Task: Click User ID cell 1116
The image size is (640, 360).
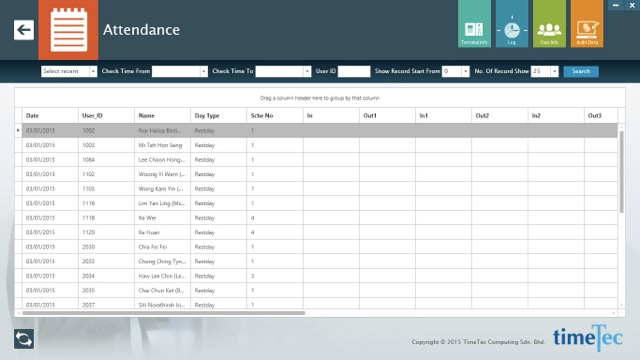Action: pos(106,203)
